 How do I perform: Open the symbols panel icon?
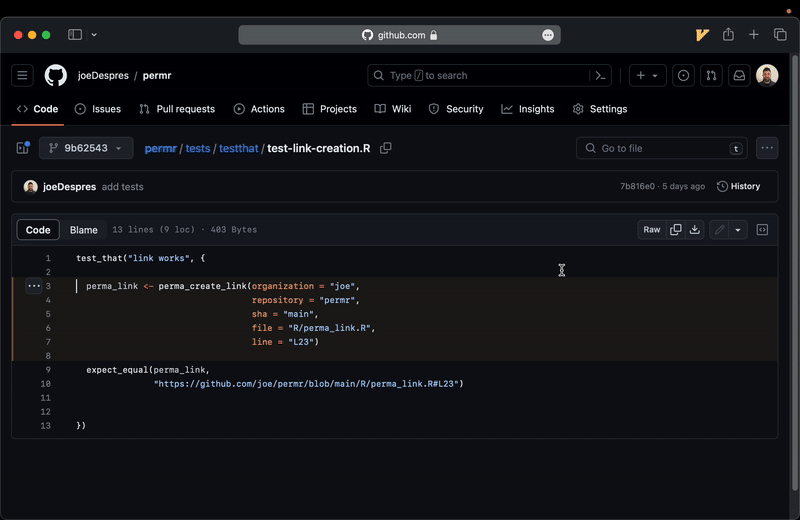tap(762, 230)
